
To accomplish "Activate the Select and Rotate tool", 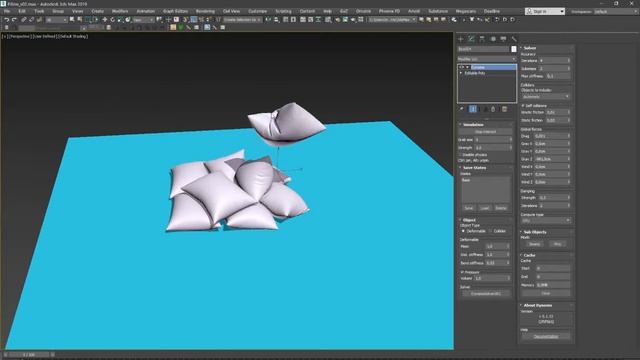I will pyautogui.click(x=112, y=20).
